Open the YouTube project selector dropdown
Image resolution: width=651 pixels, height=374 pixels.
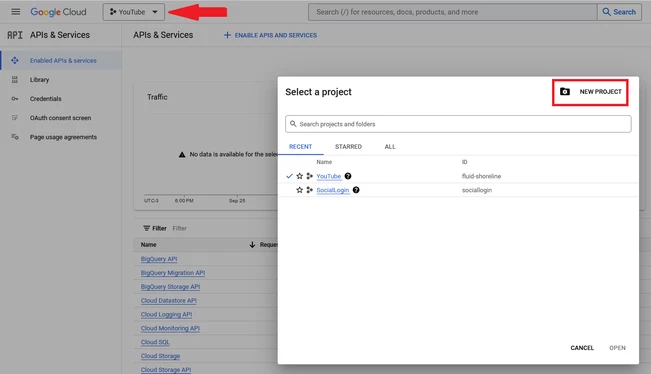[x=134, y=12]
